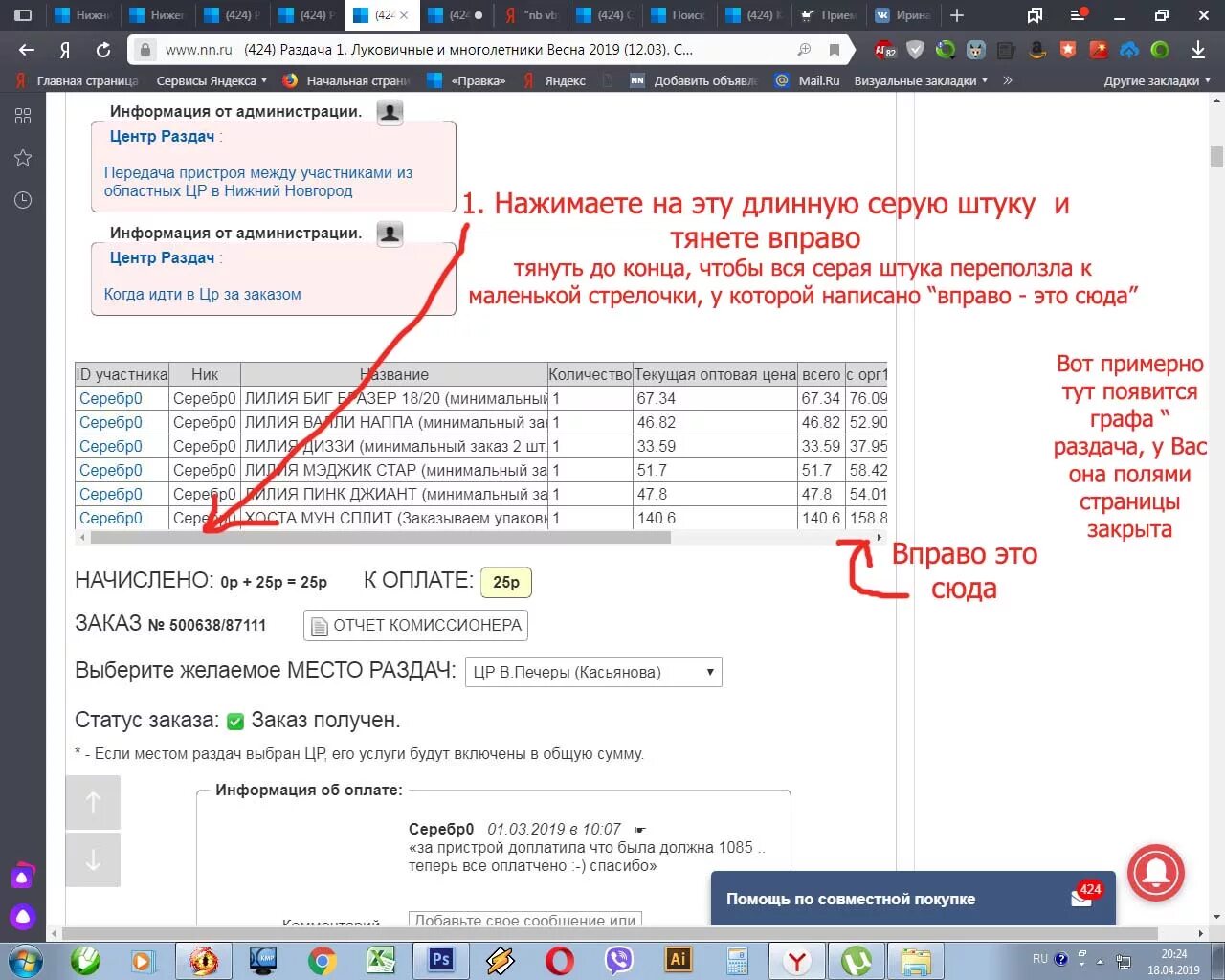Open Google Chrome from the taskbar
1225x980 pixels.
tap(322, 959)
